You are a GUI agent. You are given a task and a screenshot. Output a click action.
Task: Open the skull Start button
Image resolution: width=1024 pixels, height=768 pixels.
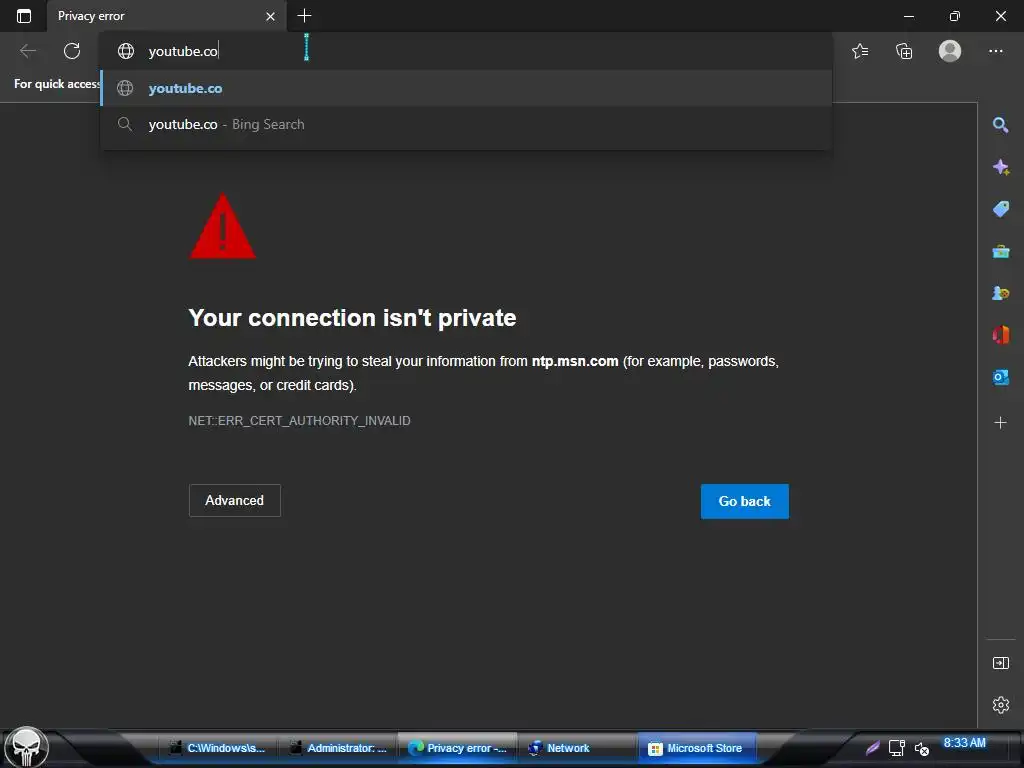26,747
